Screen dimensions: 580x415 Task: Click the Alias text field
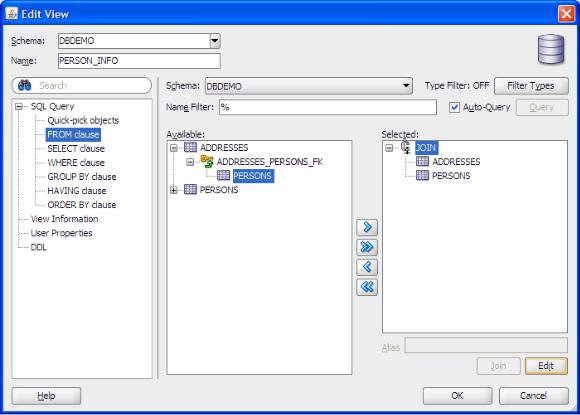pos(486,345)
